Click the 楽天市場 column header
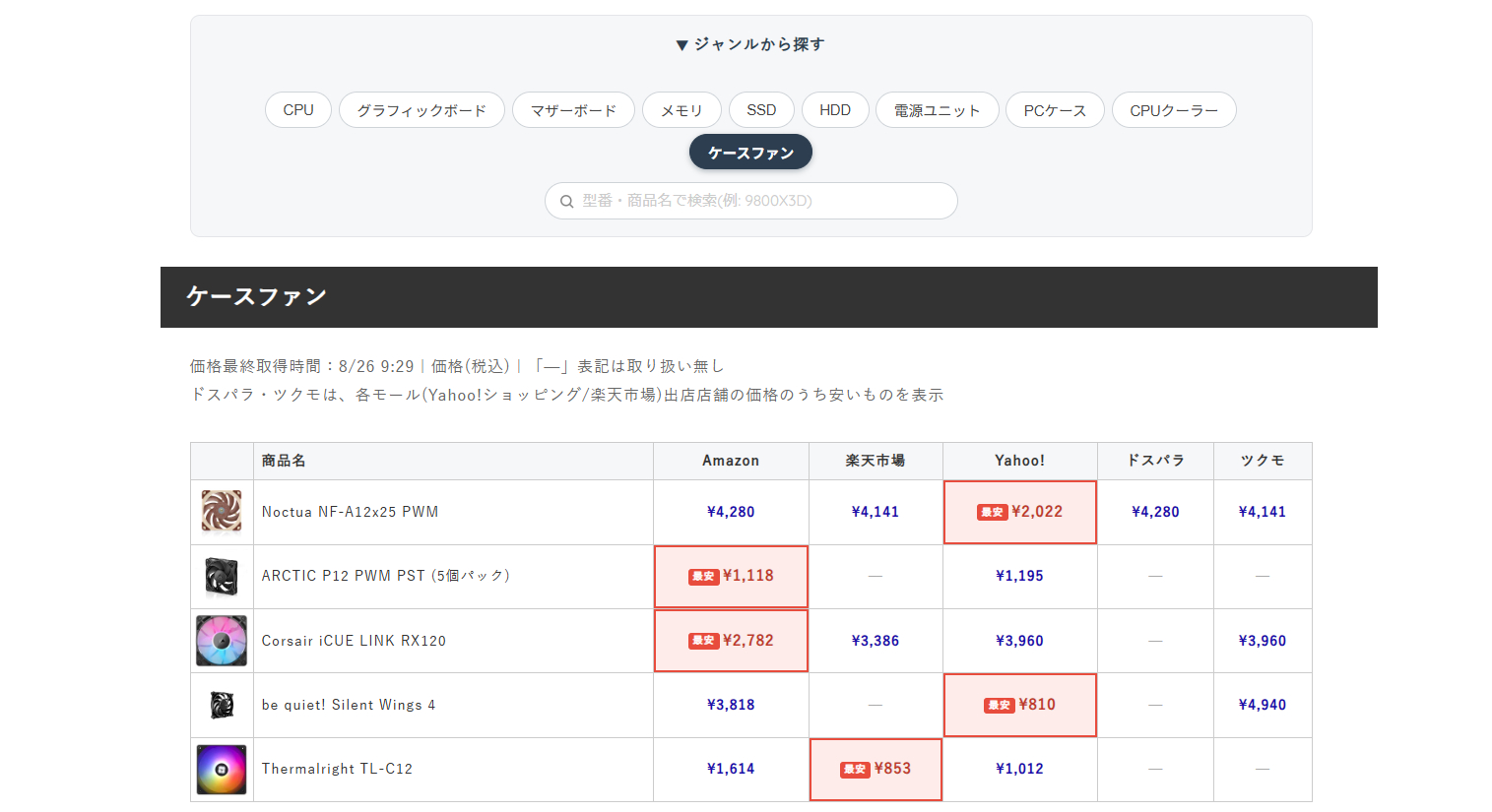 coord(876,461)
